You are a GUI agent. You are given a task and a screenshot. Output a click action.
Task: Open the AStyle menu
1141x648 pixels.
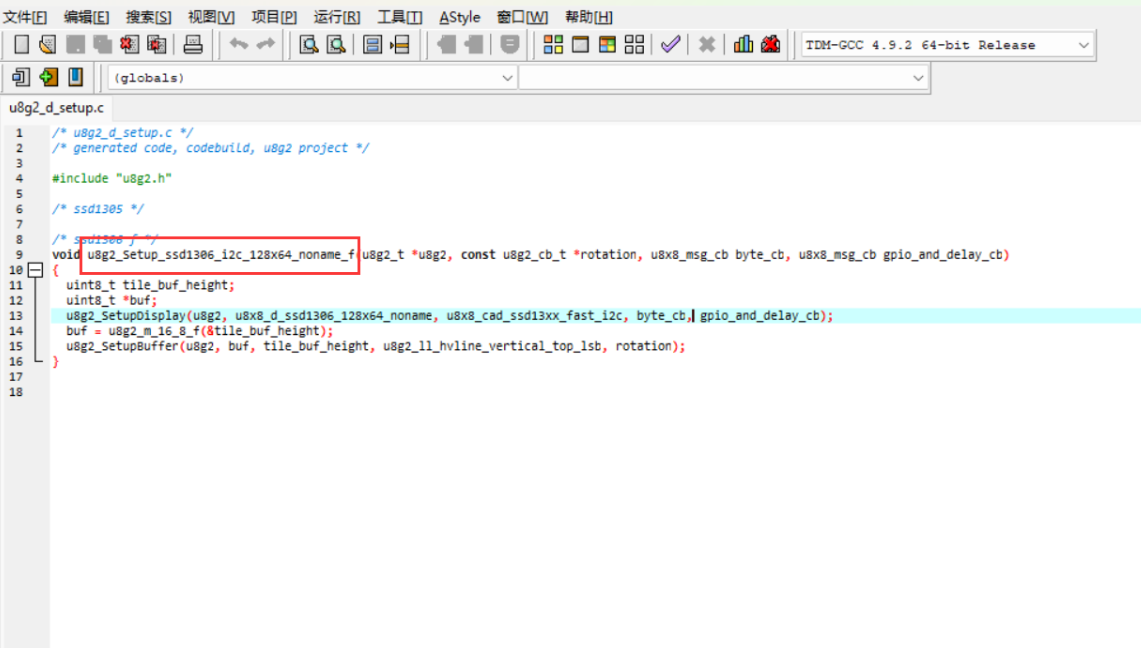(459, 17)
